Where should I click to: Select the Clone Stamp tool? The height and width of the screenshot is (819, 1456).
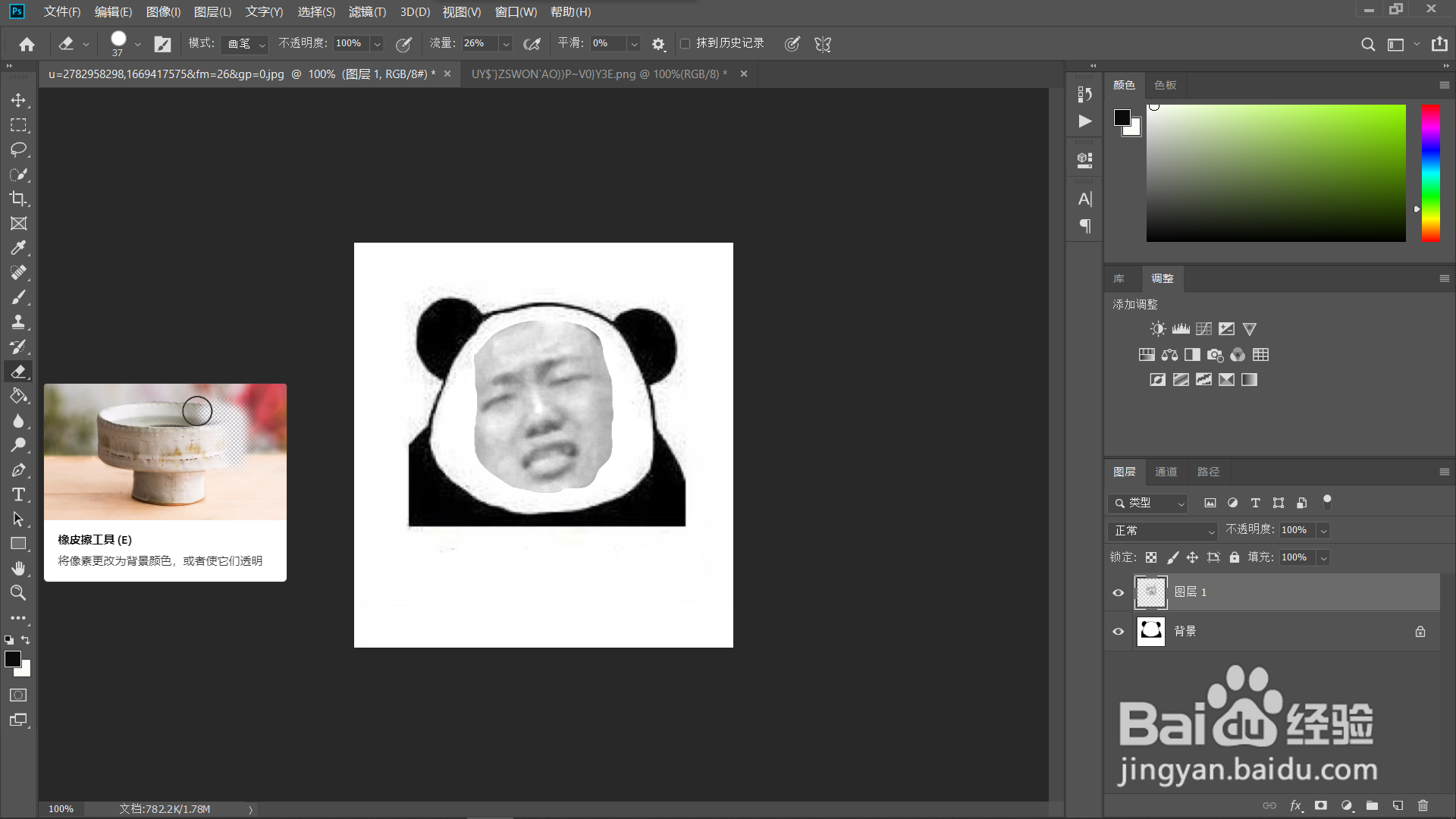coord(18,322)
